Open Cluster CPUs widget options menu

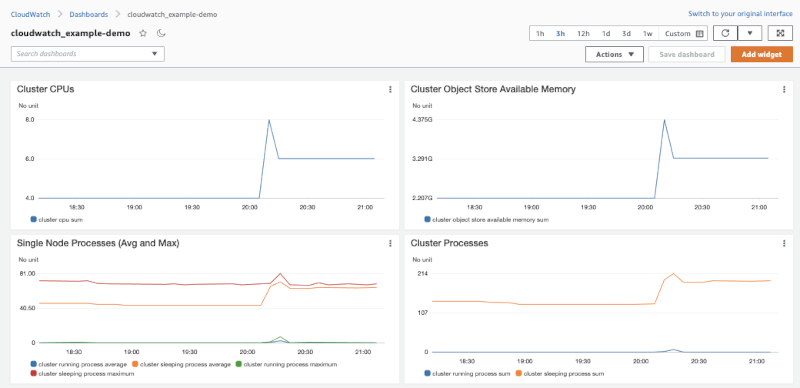[390, 89]
